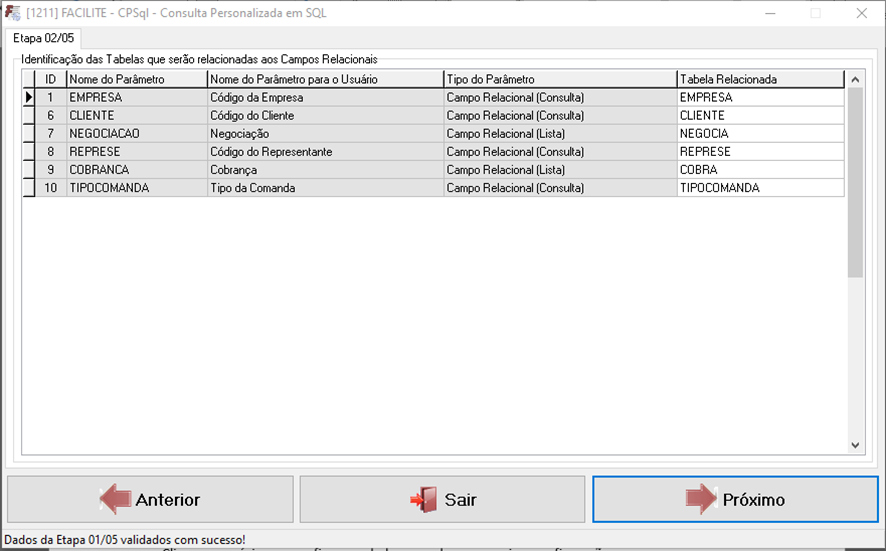Click the red right arrow icon on Próximo
The width and height of the screenshot is (886, 551).
click(701, 499)
